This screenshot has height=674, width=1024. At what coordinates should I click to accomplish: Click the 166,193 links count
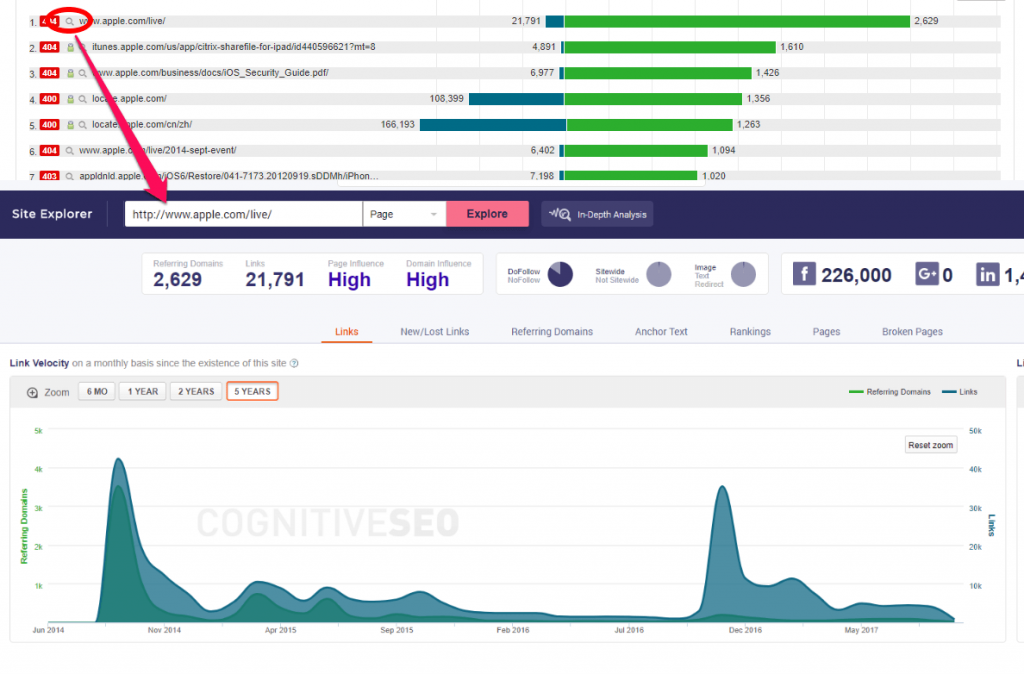coord(398,124)
